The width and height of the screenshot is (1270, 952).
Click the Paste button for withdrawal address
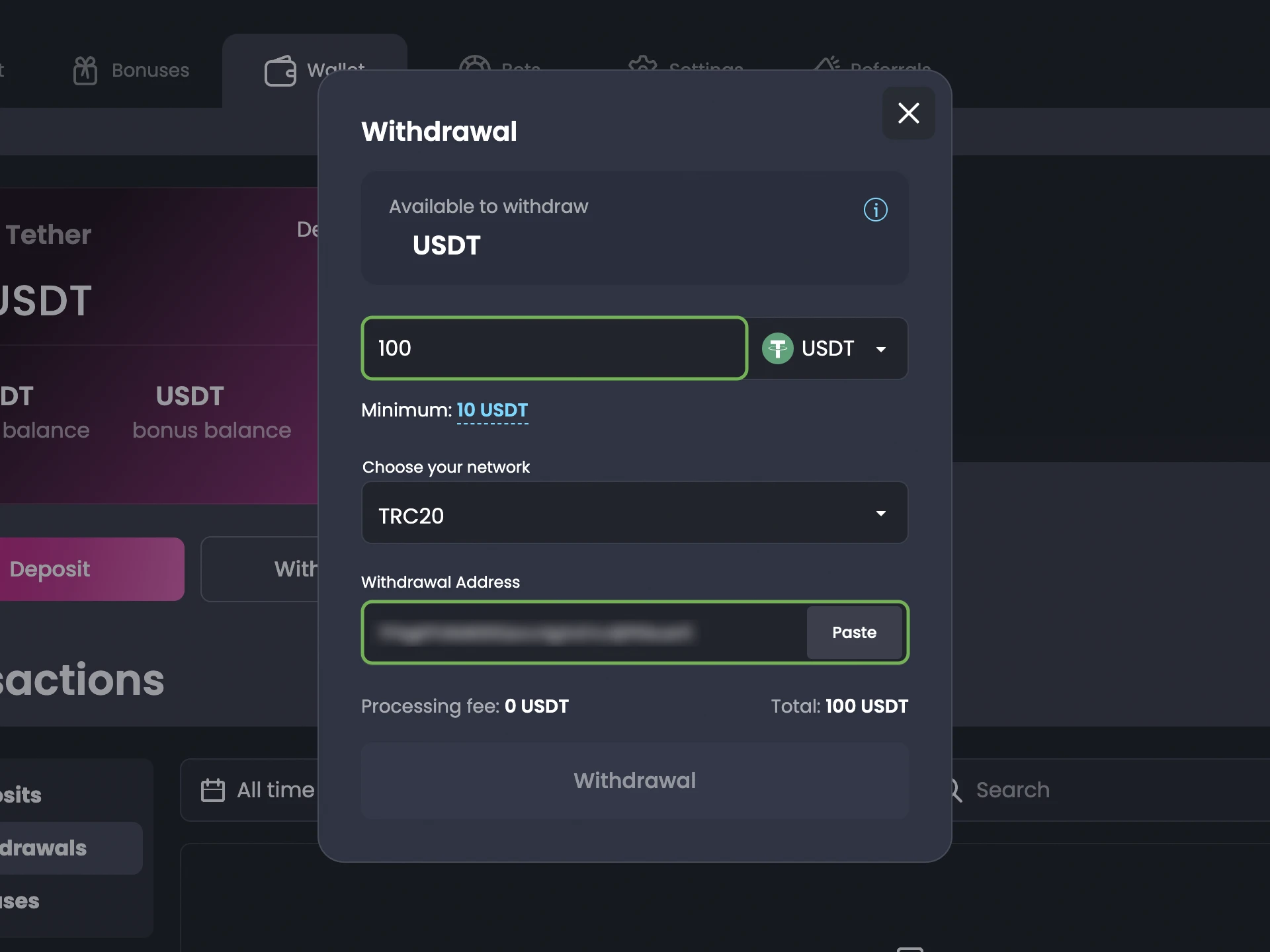tap(854, 632)
